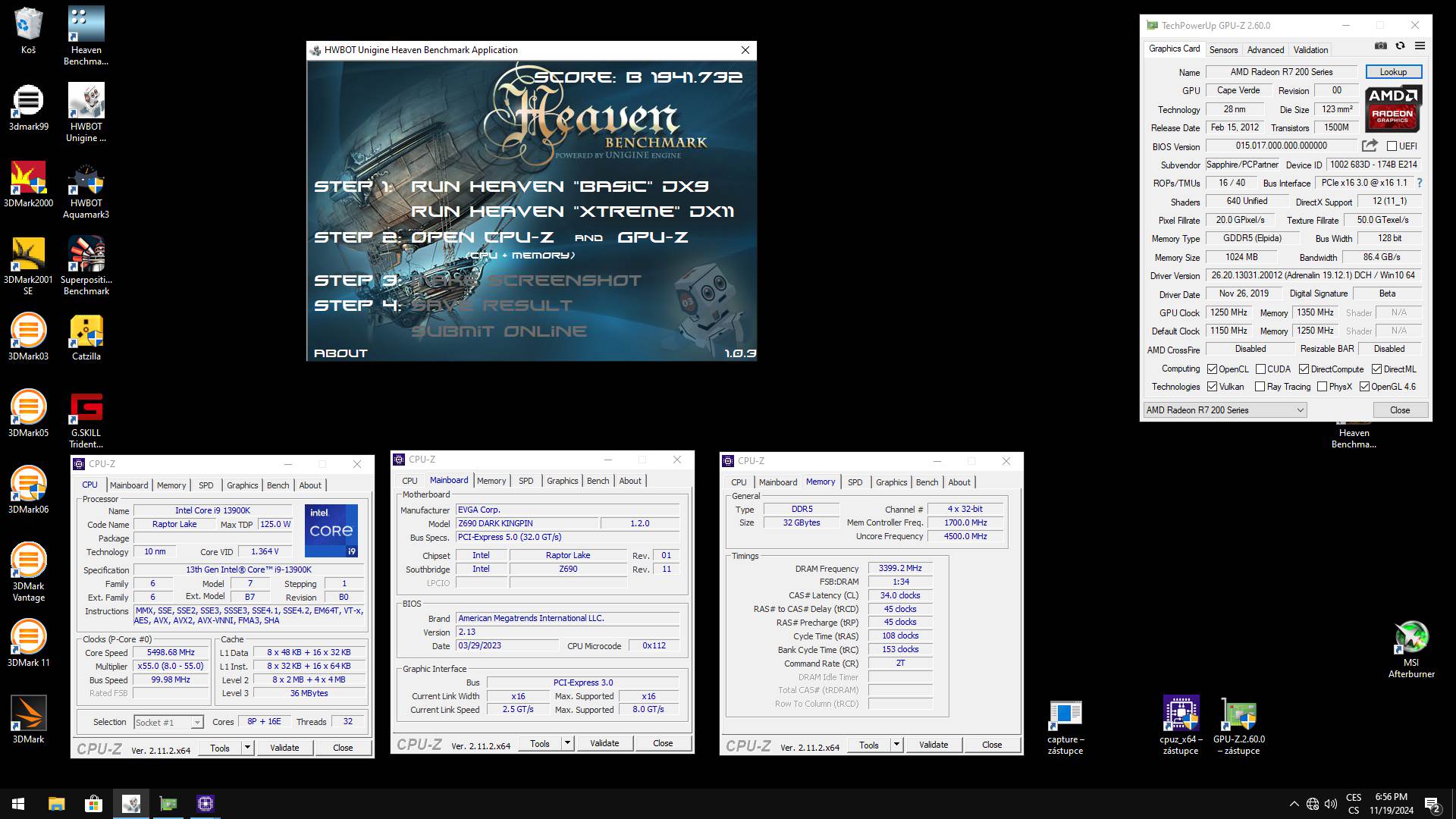Toggle the OpenGL 4.6 checkbox

click(1364, 387)
